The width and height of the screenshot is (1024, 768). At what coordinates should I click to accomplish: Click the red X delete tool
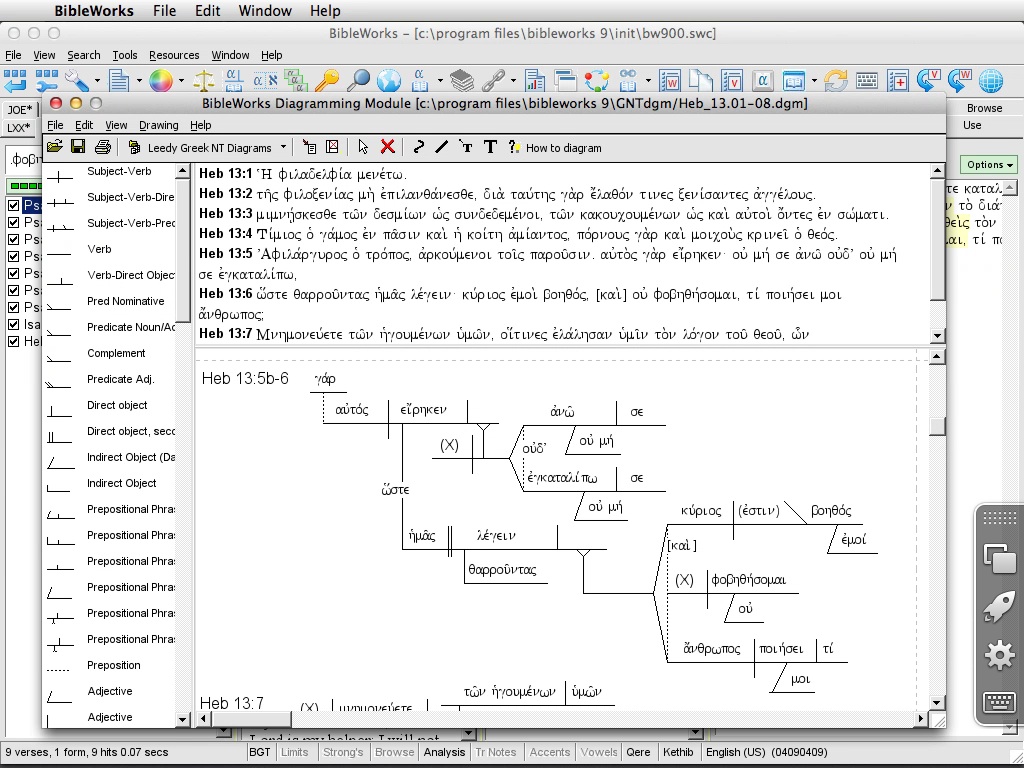[x=388, y=147]
